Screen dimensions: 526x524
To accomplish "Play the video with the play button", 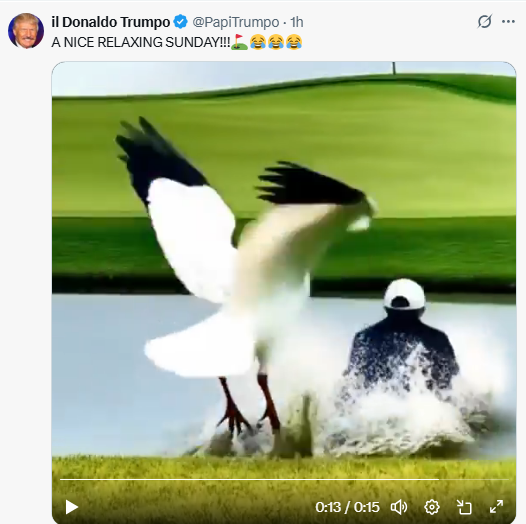I will 71,507.
